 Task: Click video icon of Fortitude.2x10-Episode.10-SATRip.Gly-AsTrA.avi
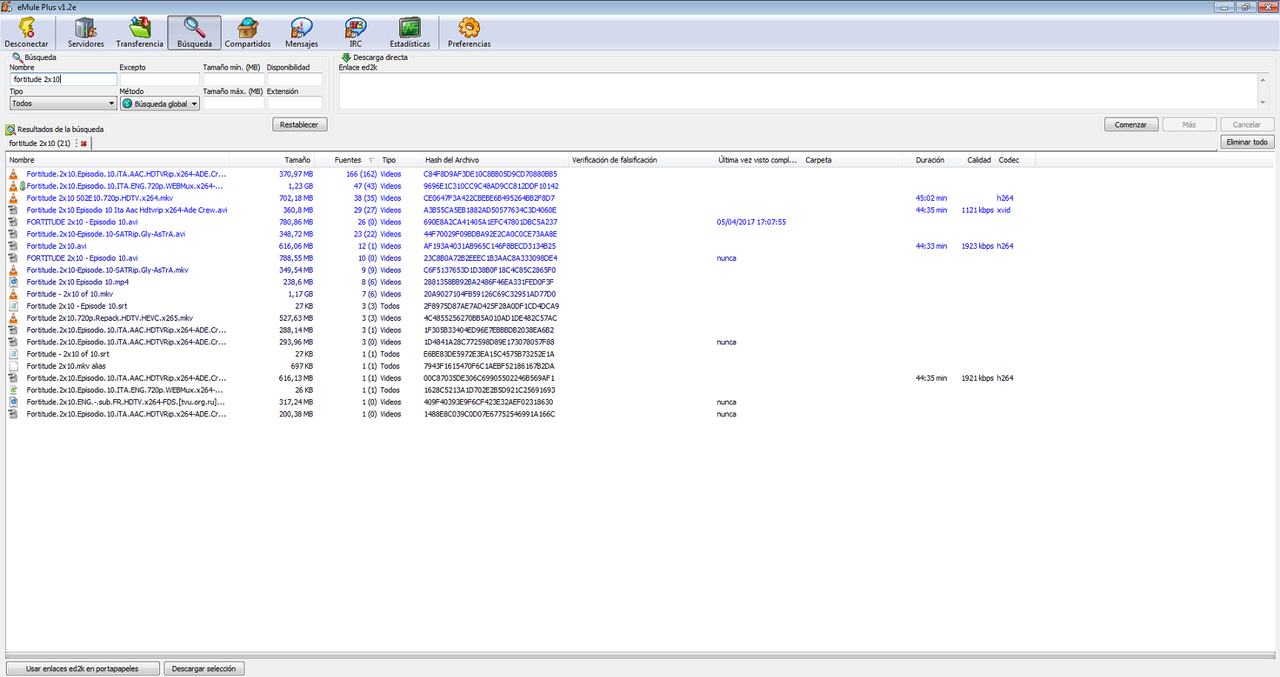[x=13, y=234]
